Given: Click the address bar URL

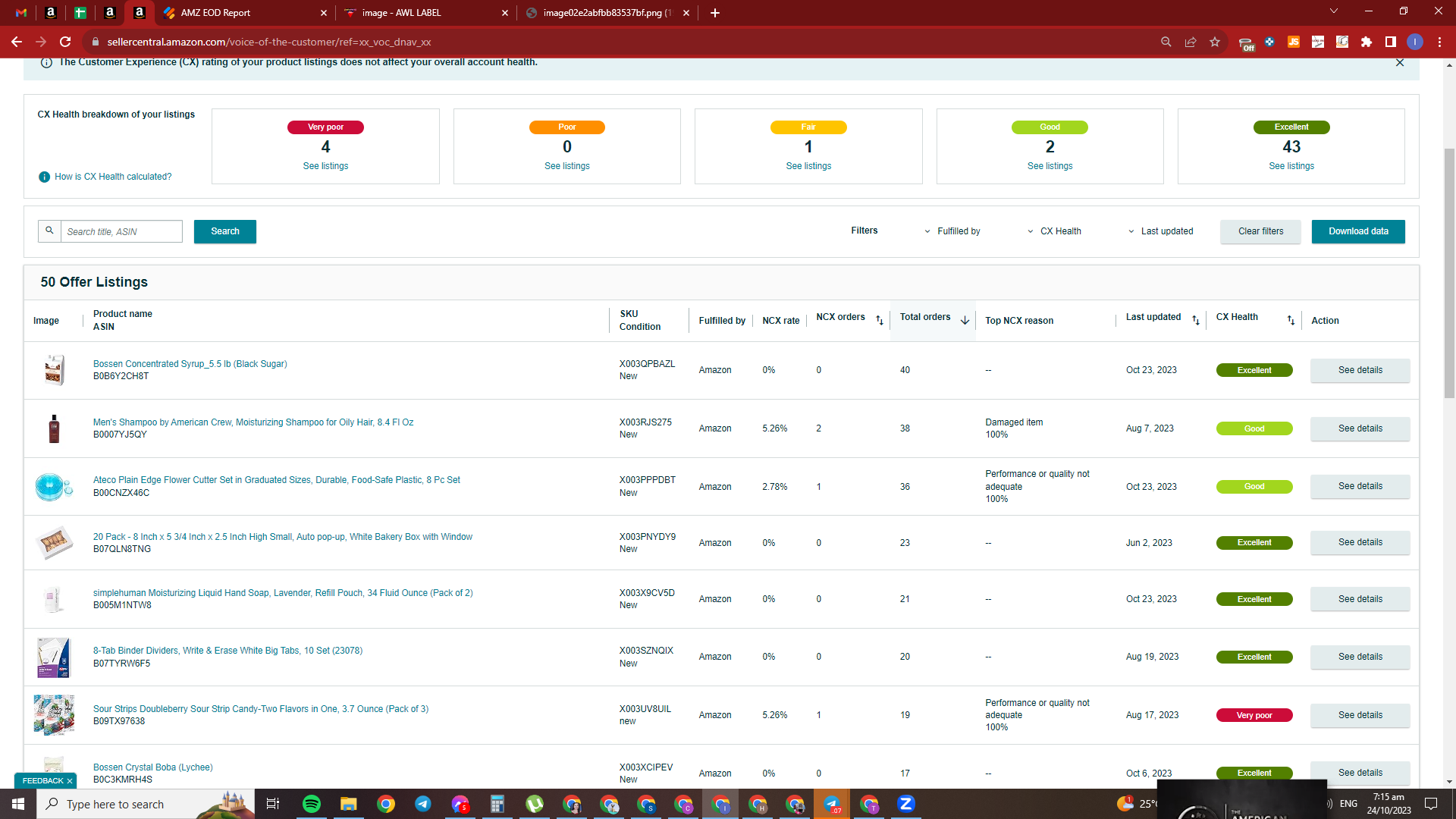Looking at the screenshot, I should tap(268, 42).
